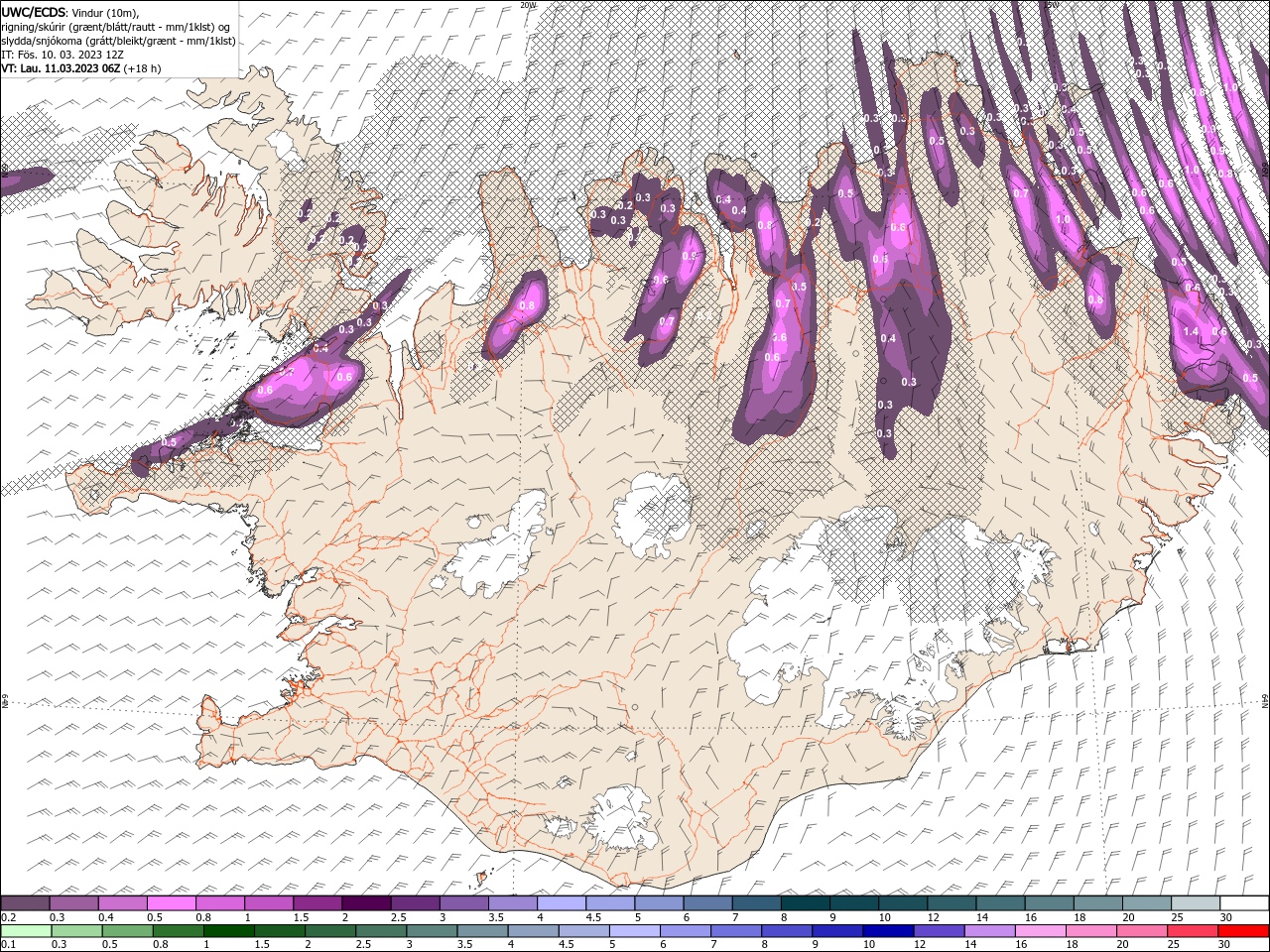
Task: Pick the lower legend swatch between 25 and 30
Action: click(x=1192, y=931)
